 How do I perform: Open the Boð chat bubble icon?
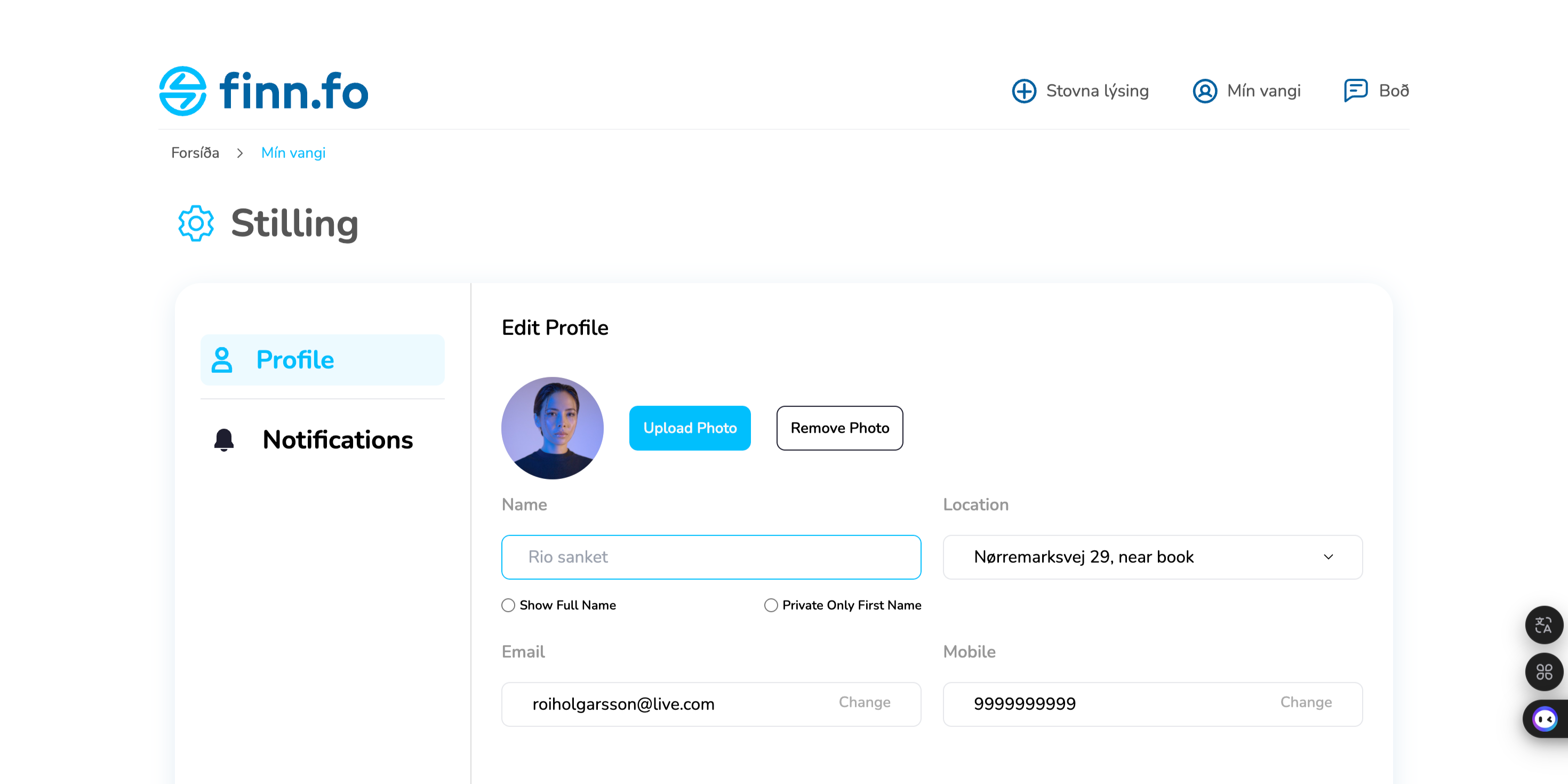click(1356, 91)
